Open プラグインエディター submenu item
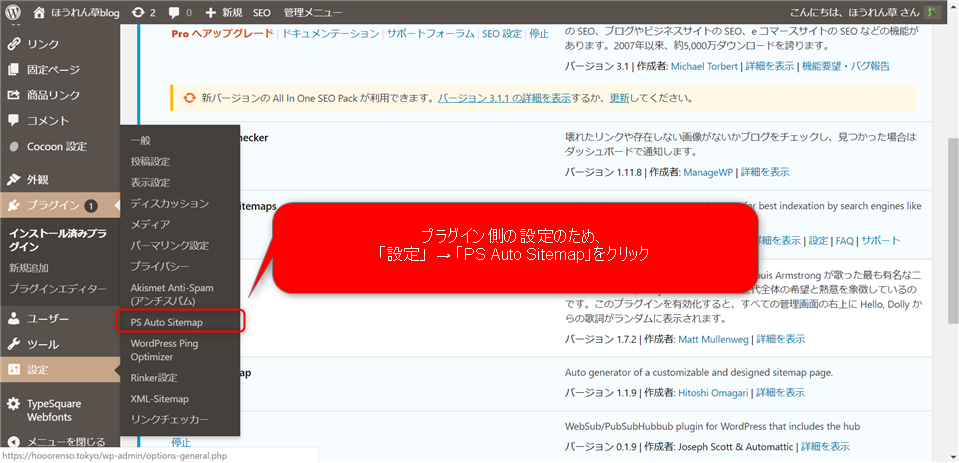Viewport: 959px width, 463px height. (57, 289)
